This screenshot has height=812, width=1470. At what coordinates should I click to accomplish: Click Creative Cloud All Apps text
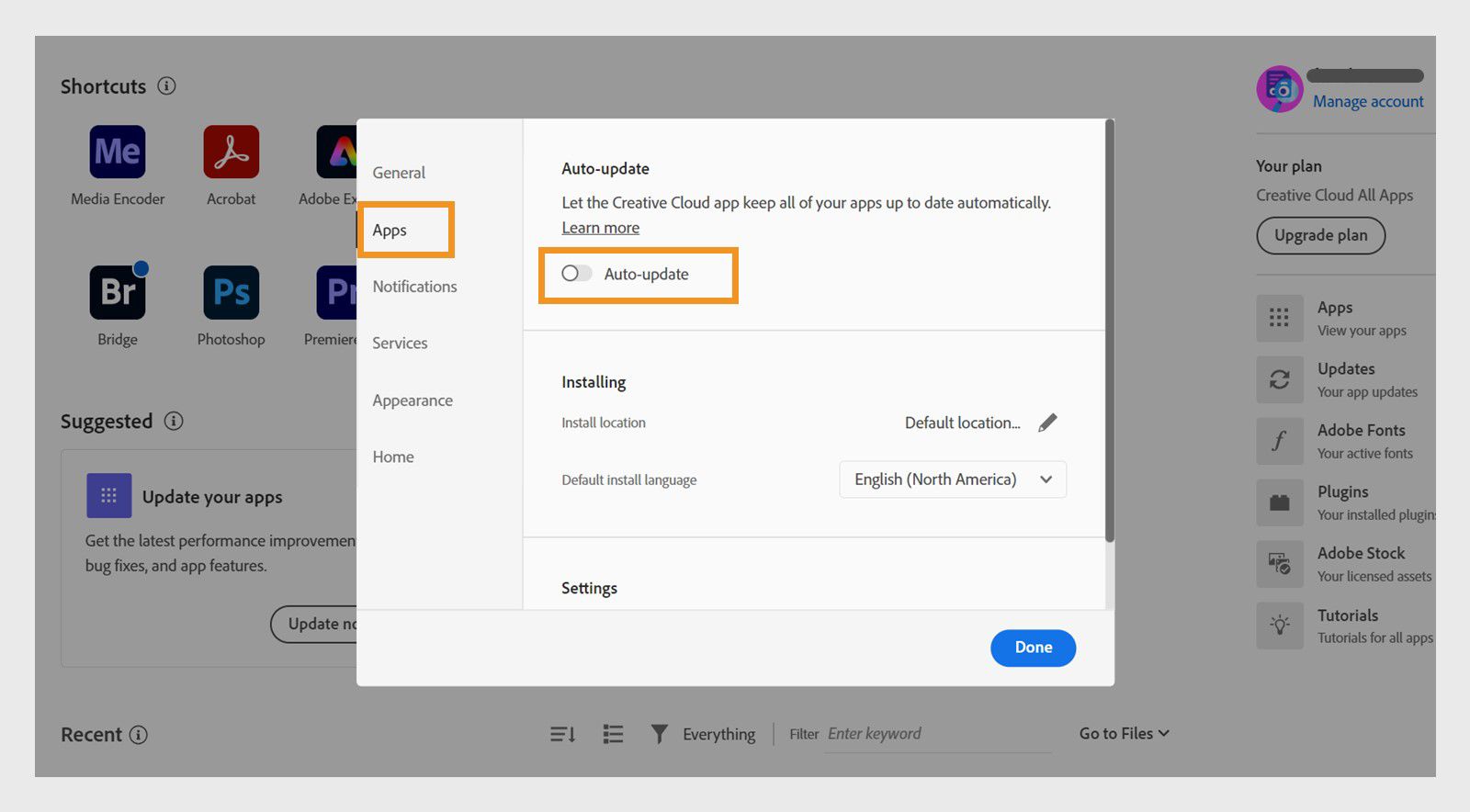click(1334, 195)
